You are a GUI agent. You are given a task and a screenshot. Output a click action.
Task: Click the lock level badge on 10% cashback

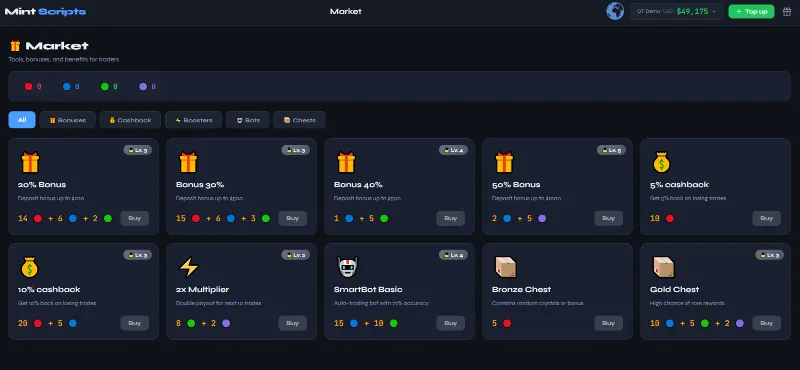pyautogui.click(x=138, y=255)
